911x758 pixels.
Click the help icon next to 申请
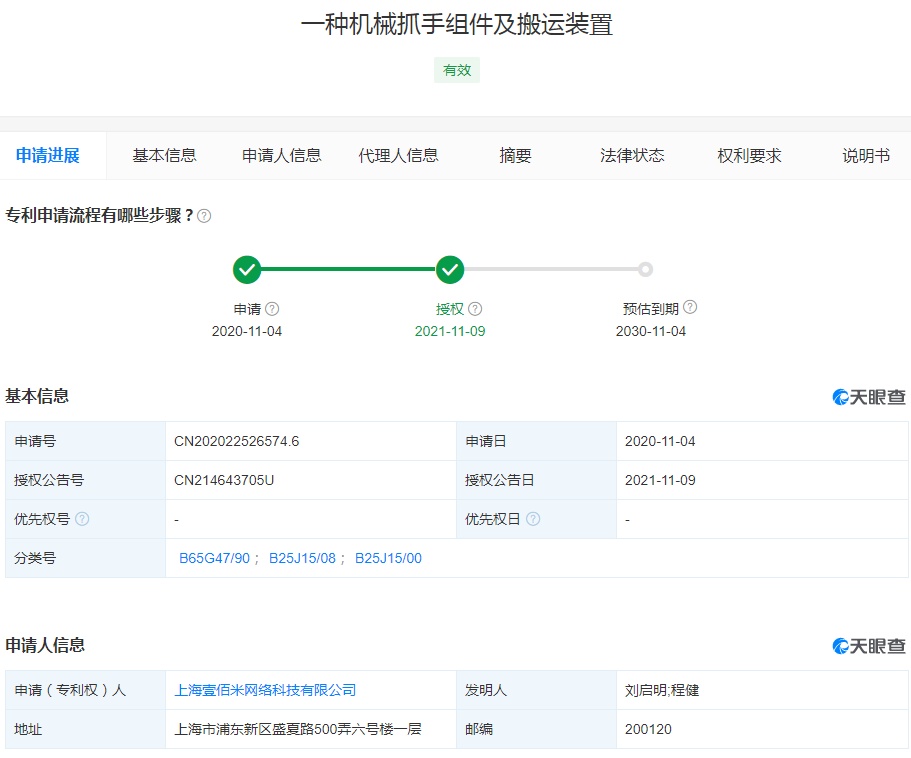(272, 309)
